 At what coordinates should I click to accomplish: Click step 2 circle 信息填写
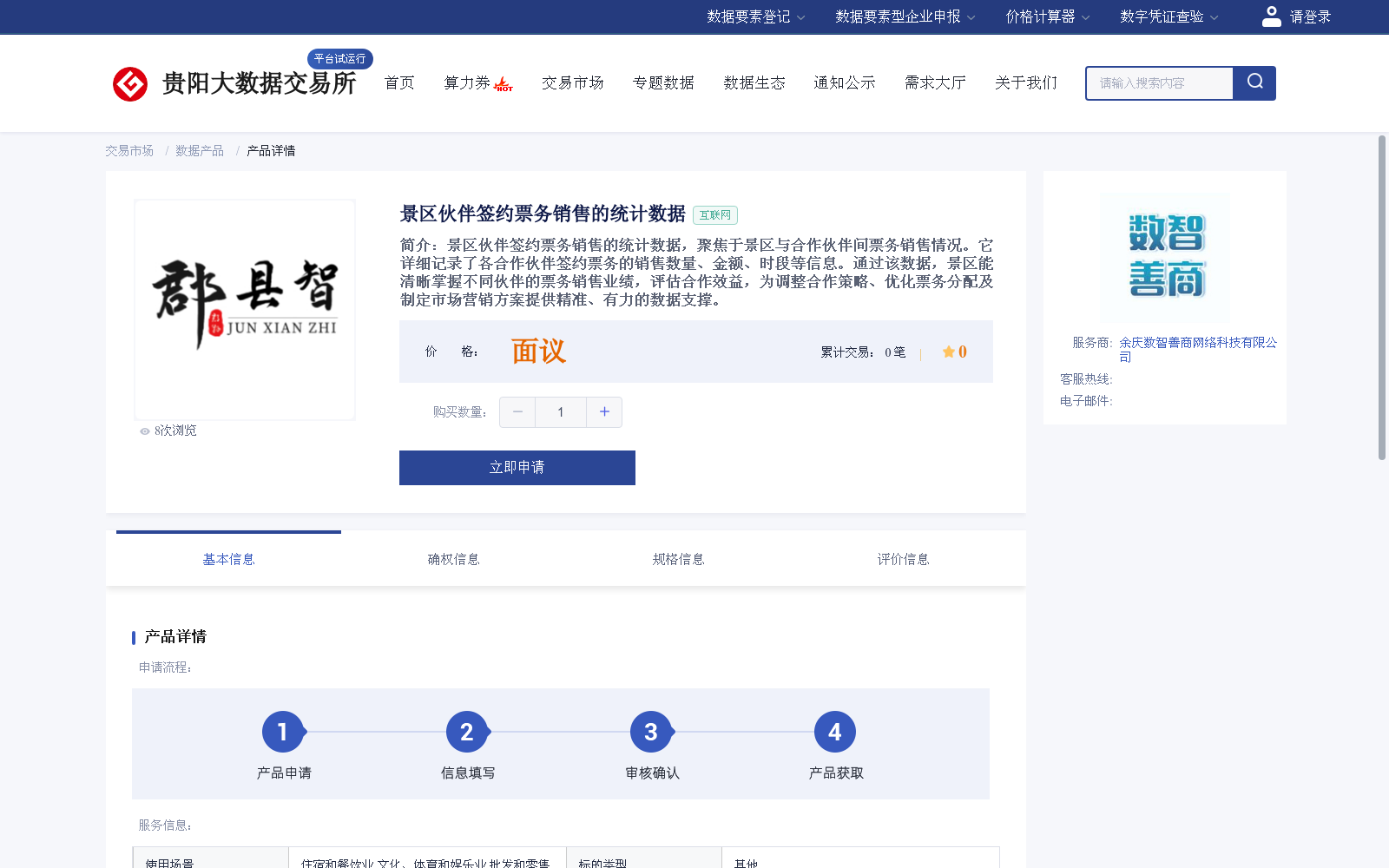(467, 733)
